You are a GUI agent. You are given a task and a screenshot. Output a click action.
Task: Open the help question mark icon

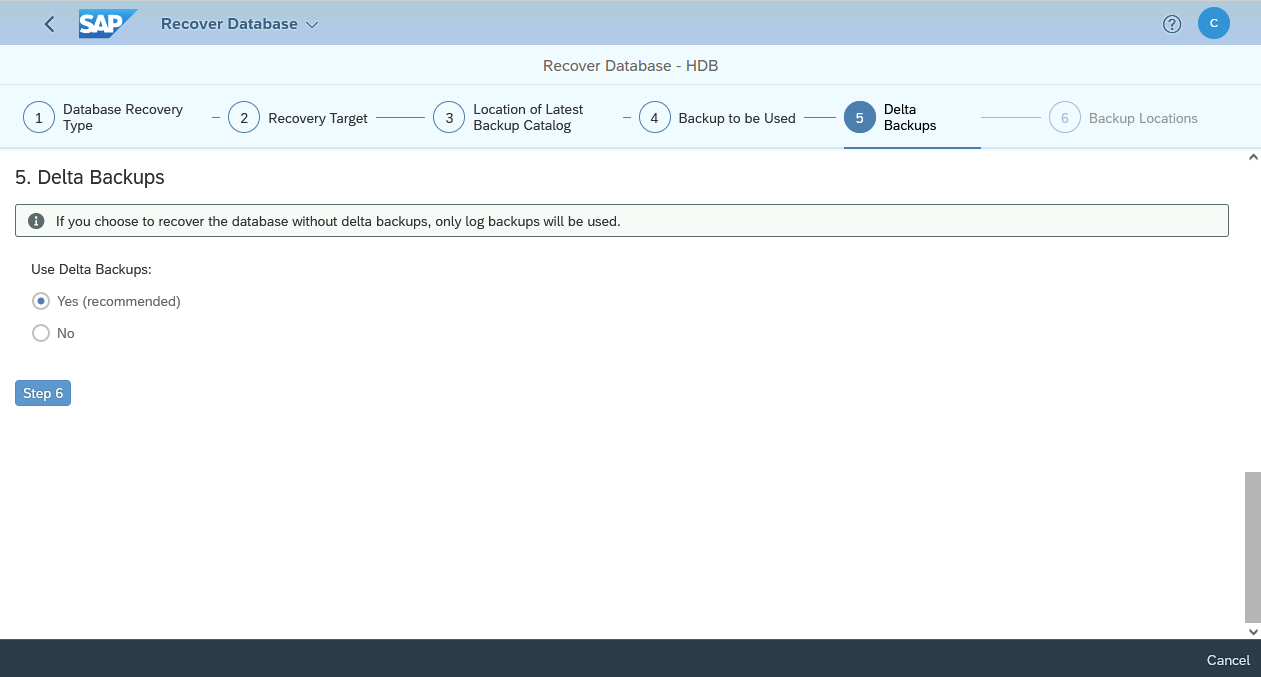[x=1172, y=24]
